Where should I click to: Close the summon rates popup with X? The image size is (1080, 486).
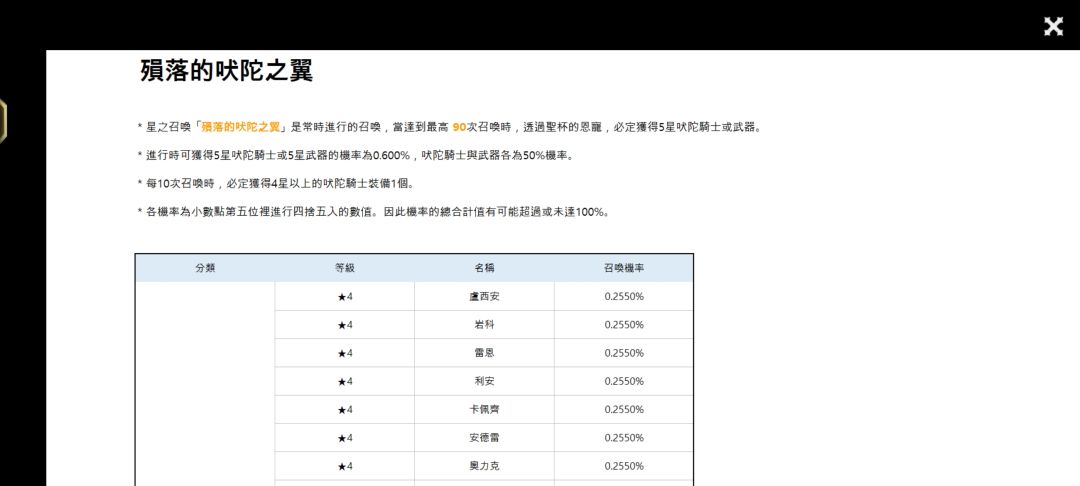[x=1053, y=26]
